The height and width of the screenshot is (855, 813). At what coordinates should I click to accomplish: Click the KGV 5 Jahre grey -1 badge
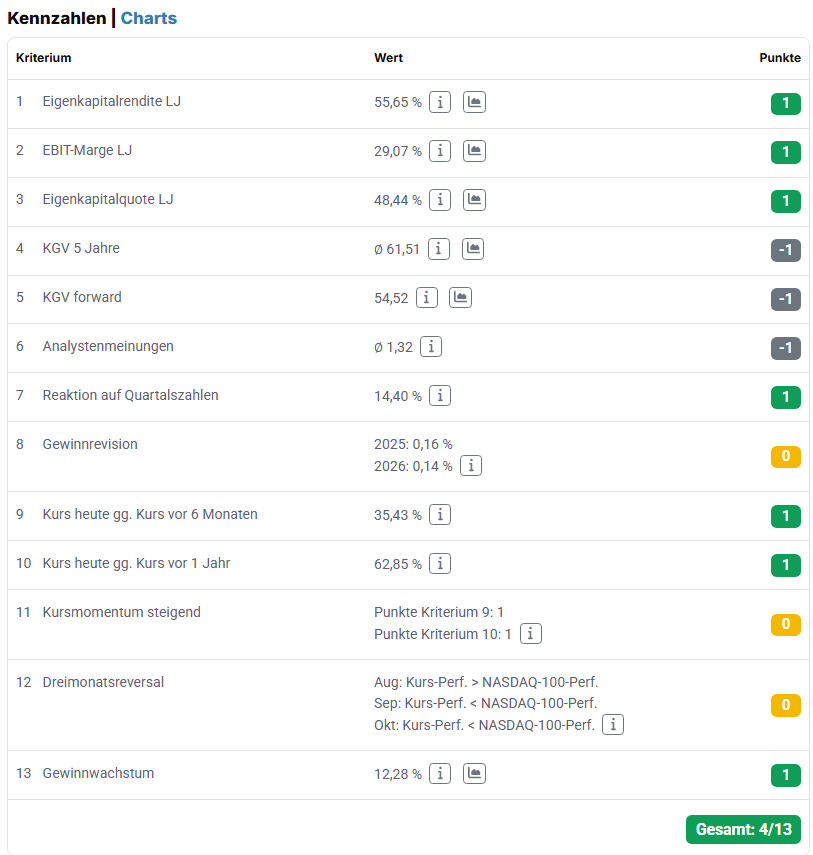[x=785, y=250]
